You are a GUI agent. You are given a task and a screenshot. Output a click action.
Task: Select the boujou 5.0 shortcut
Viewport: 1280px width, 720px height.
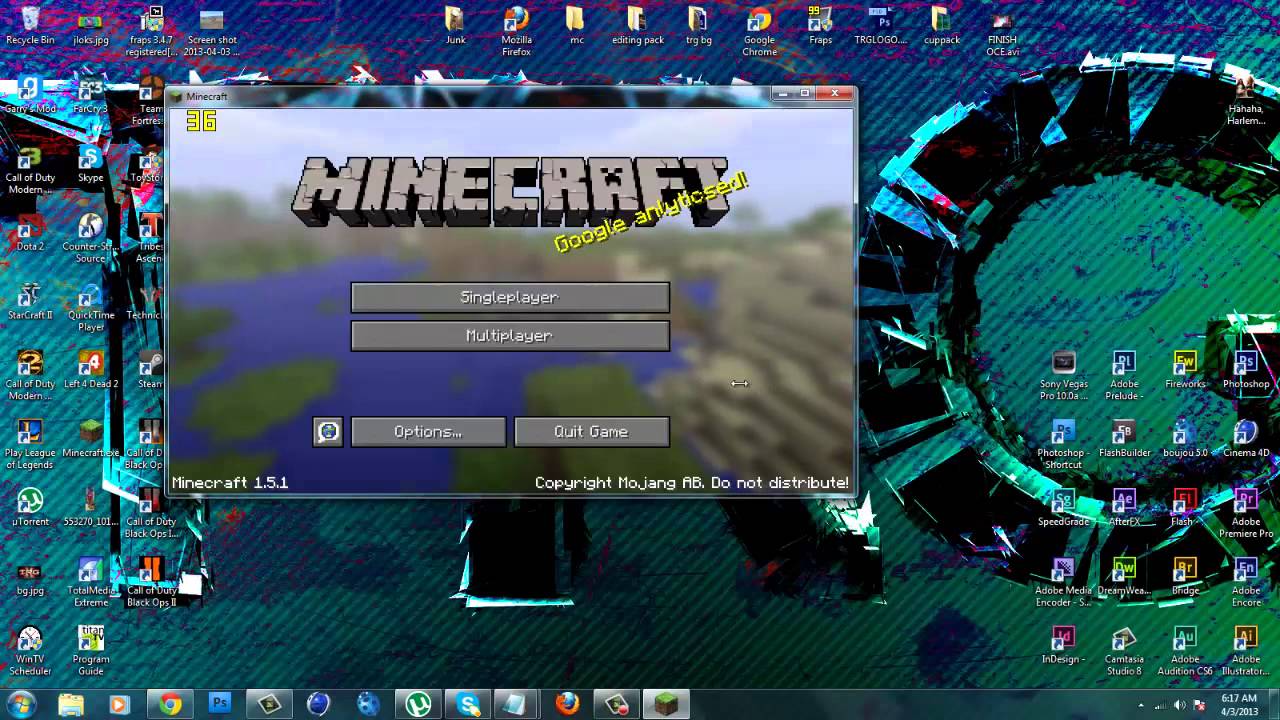(1185, 439)
